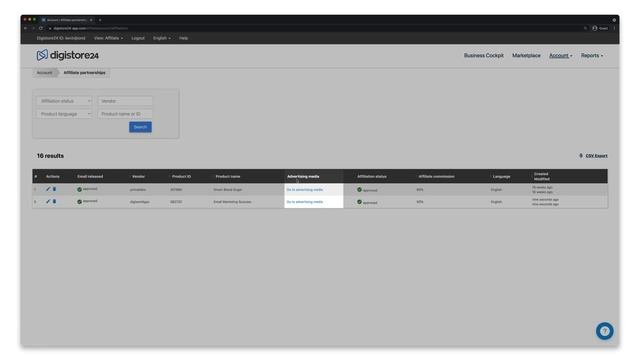Click the Affiliation status approved checkmark in row 2
The width and height of the screenshot is (640, 360).
click(360, 202)
